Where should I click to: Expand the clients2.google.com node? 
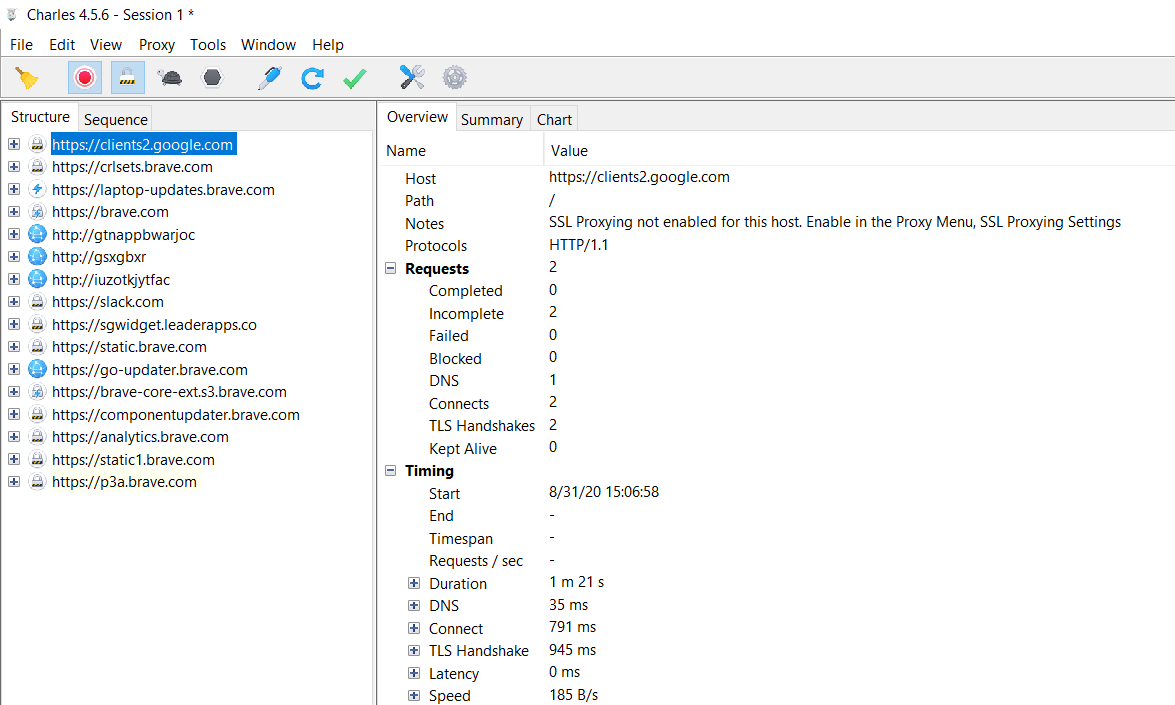point(14,144)
